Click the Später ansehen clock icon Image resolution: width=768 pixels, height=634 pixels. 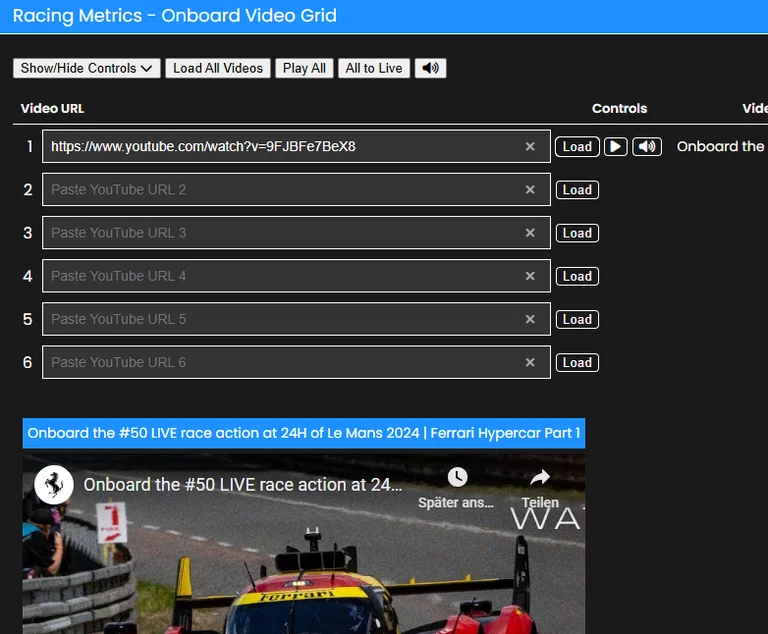(457, 477)
